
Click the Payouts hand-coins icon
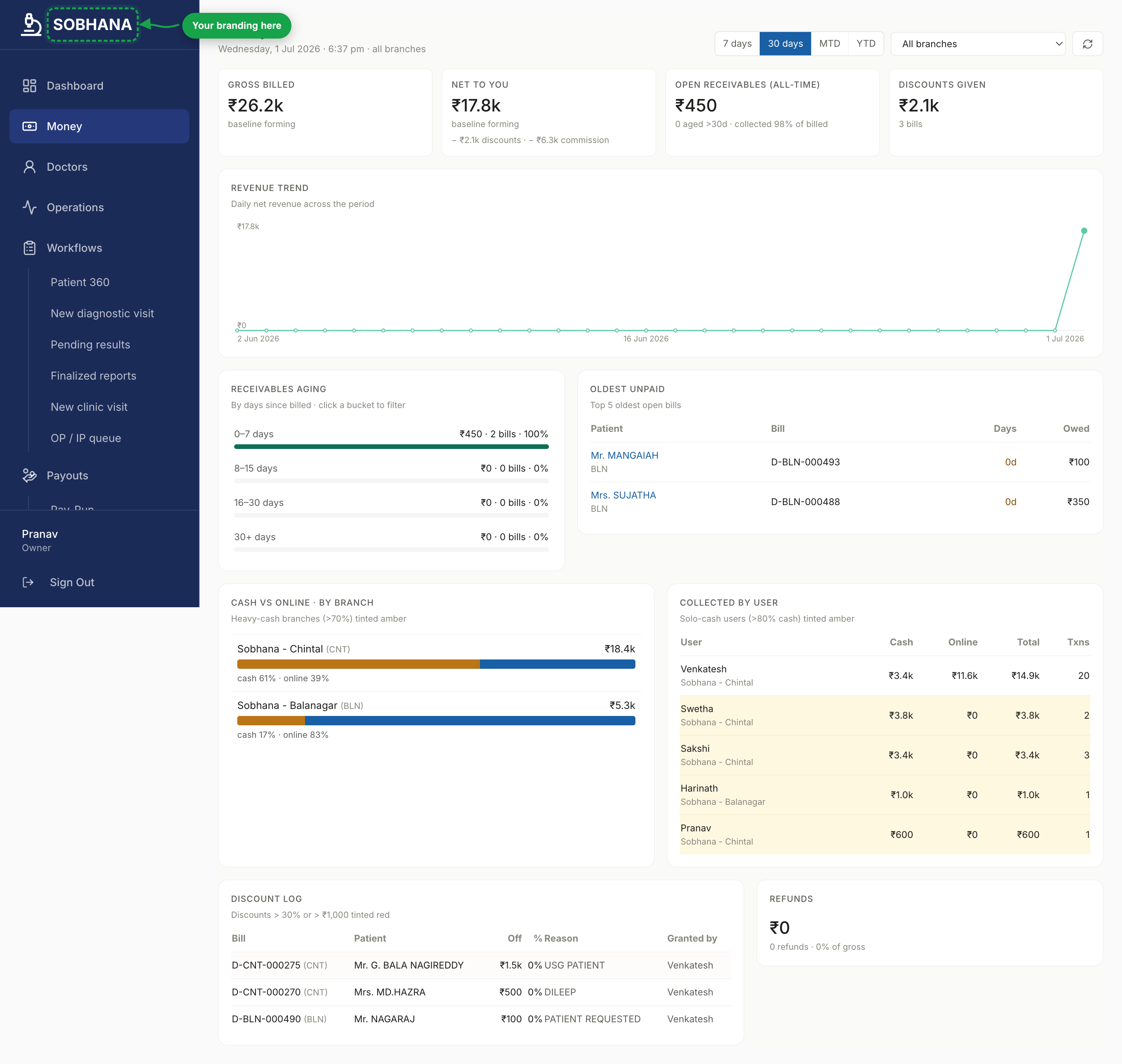(x=30, y=475)
